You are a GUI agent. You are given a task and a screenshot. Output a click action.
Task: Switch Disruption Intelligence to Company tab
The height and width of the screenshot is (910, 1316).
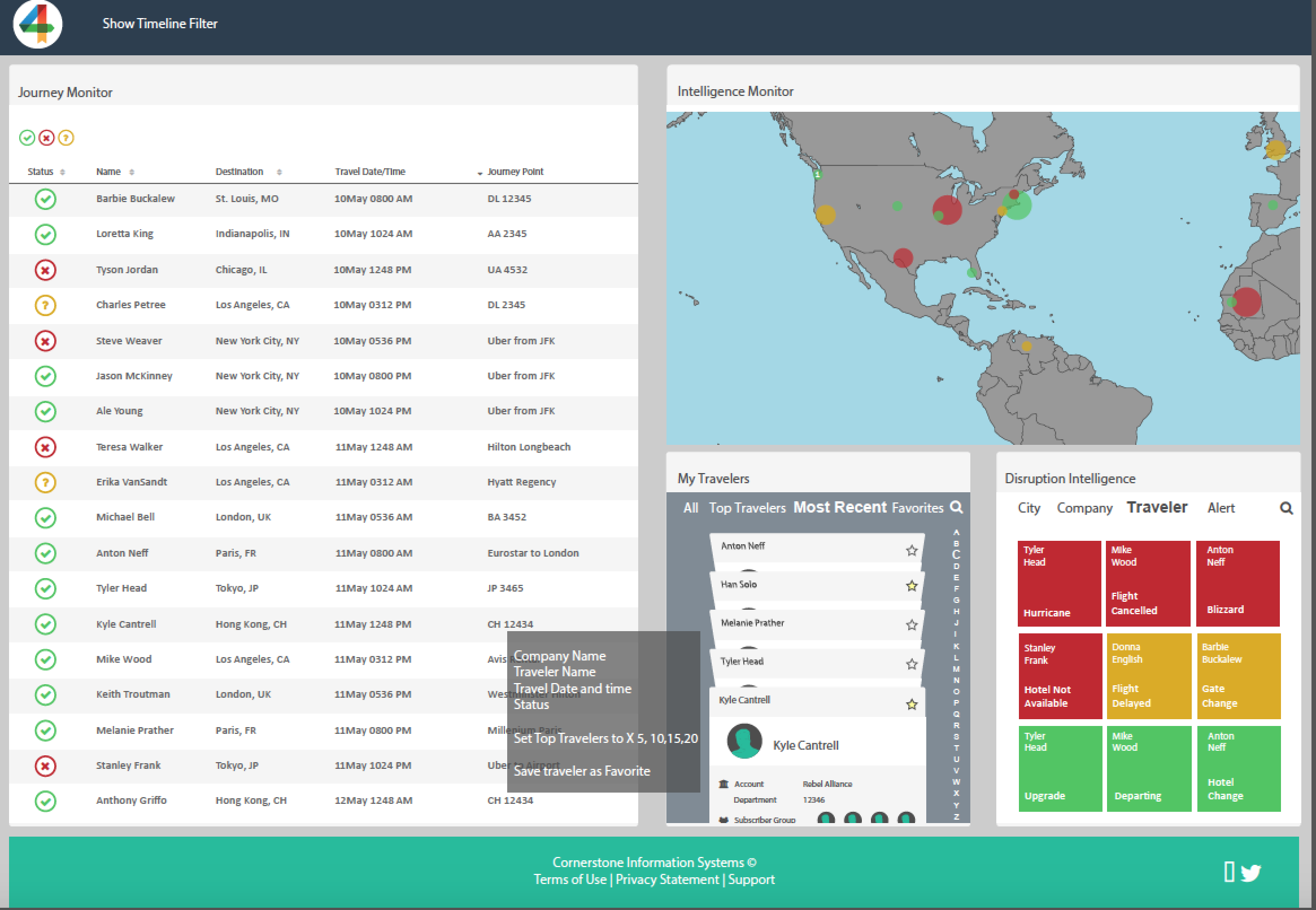click(x=1084, y=508)
